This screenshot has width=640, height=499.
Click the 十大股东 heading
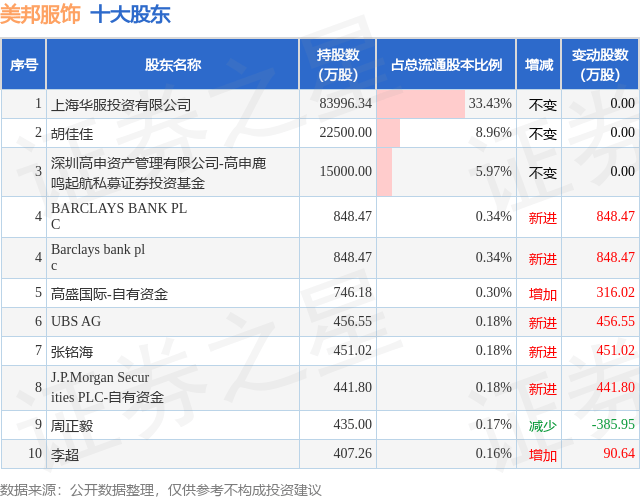(x=130, y=15)
